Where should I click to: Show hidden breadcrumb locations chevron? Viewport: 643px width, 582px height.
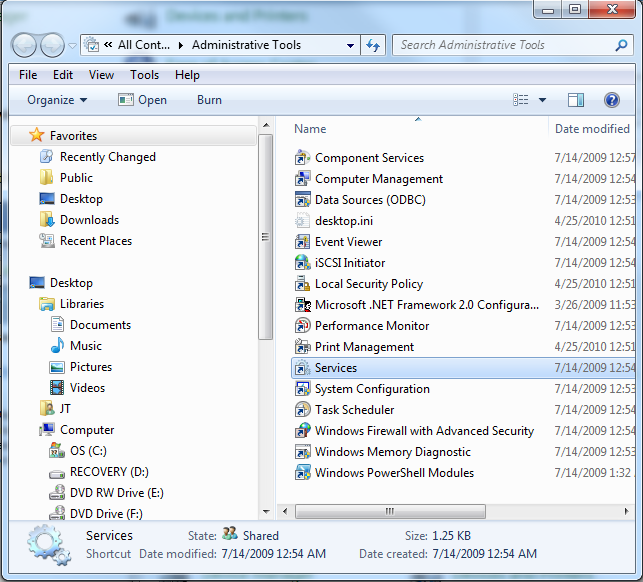(108, 45)
